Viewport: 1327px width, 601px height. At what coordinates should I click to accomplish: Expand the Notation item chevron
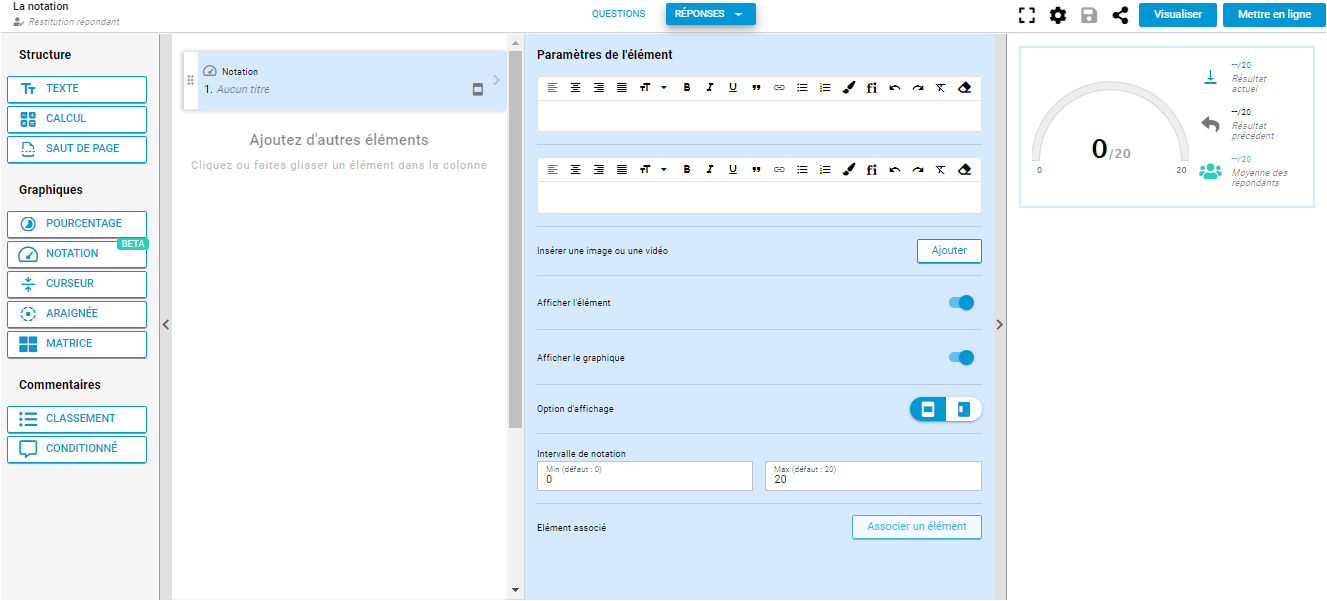496,80
